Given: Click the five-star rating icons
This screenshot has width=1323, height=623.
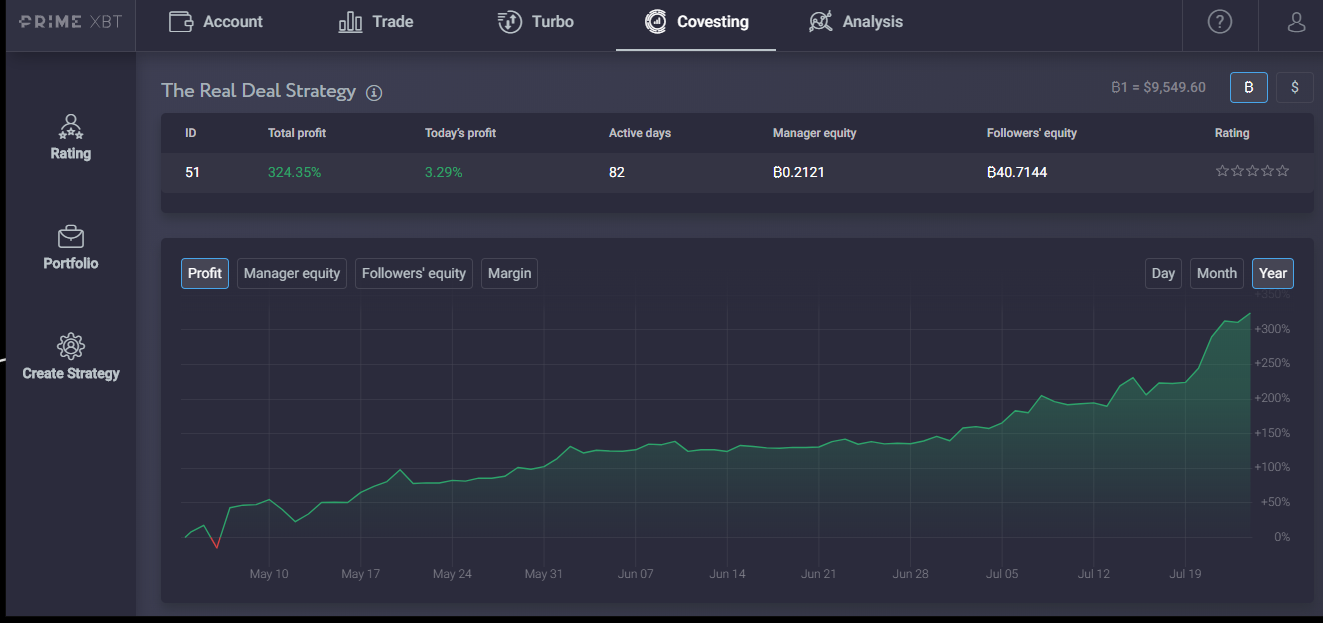Looking at the screenshot, I should [1252, 172].
